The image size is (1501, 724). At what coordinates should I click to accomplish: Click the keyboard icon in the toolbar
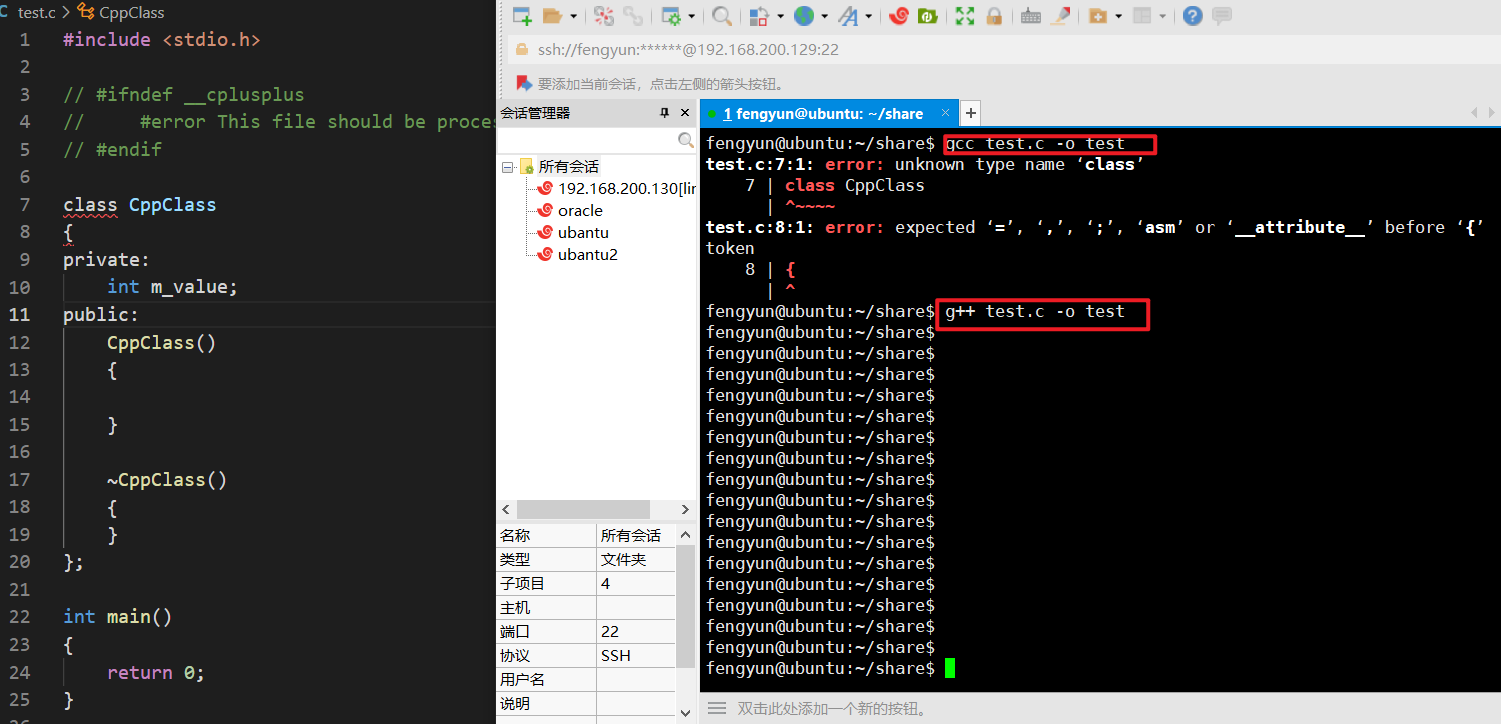(1031, 16)
